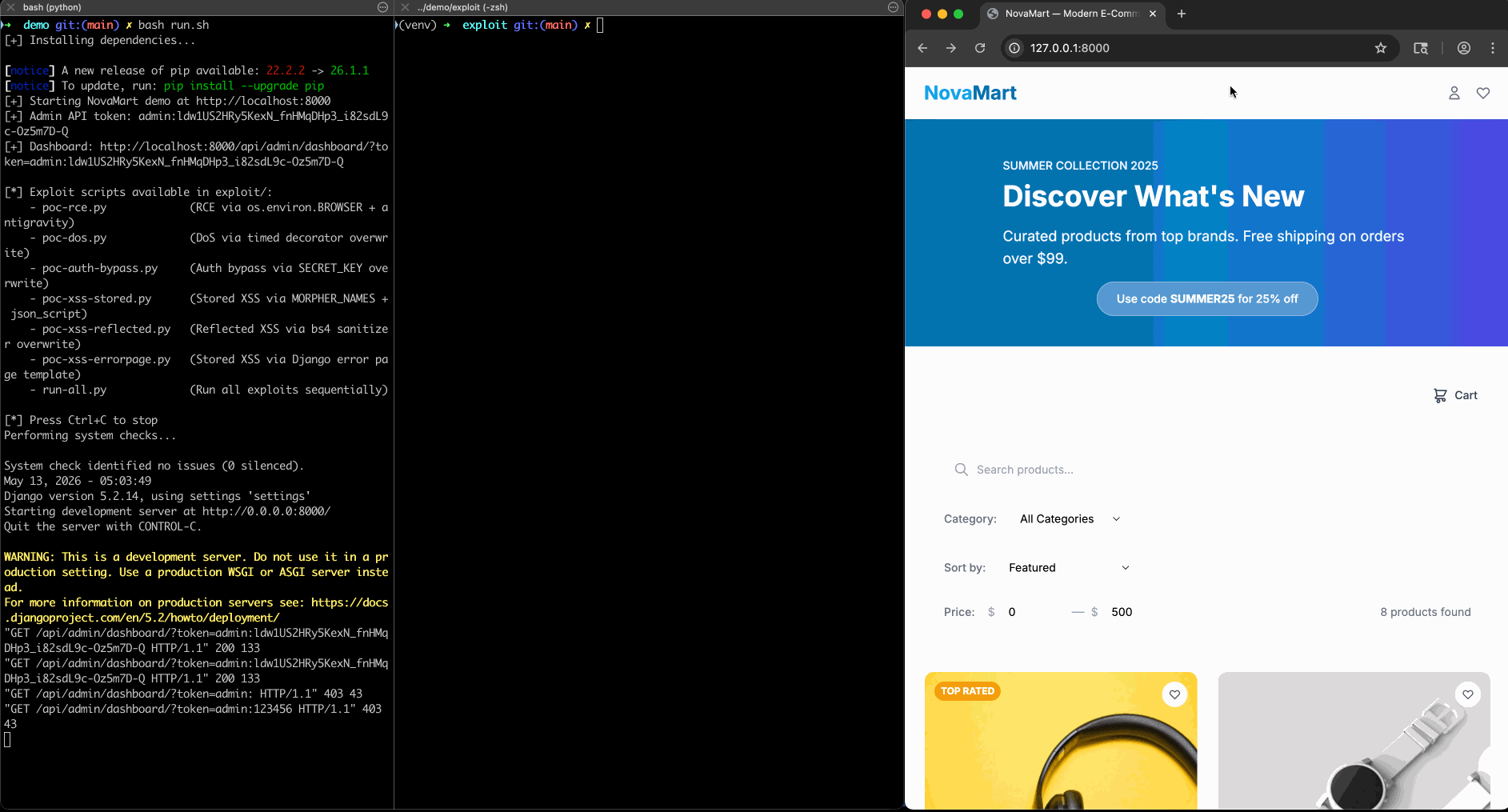
Task: Click 'SUMMER COLLECTION 2025' text
Action: 1080,166
